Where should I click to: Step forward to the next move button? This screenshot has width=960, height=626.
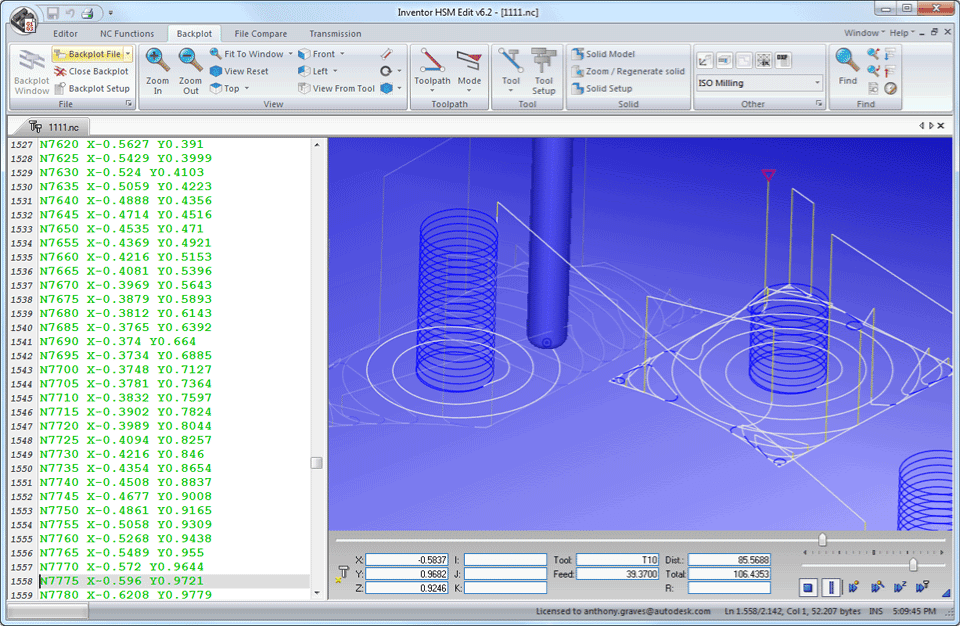[853, 588]
